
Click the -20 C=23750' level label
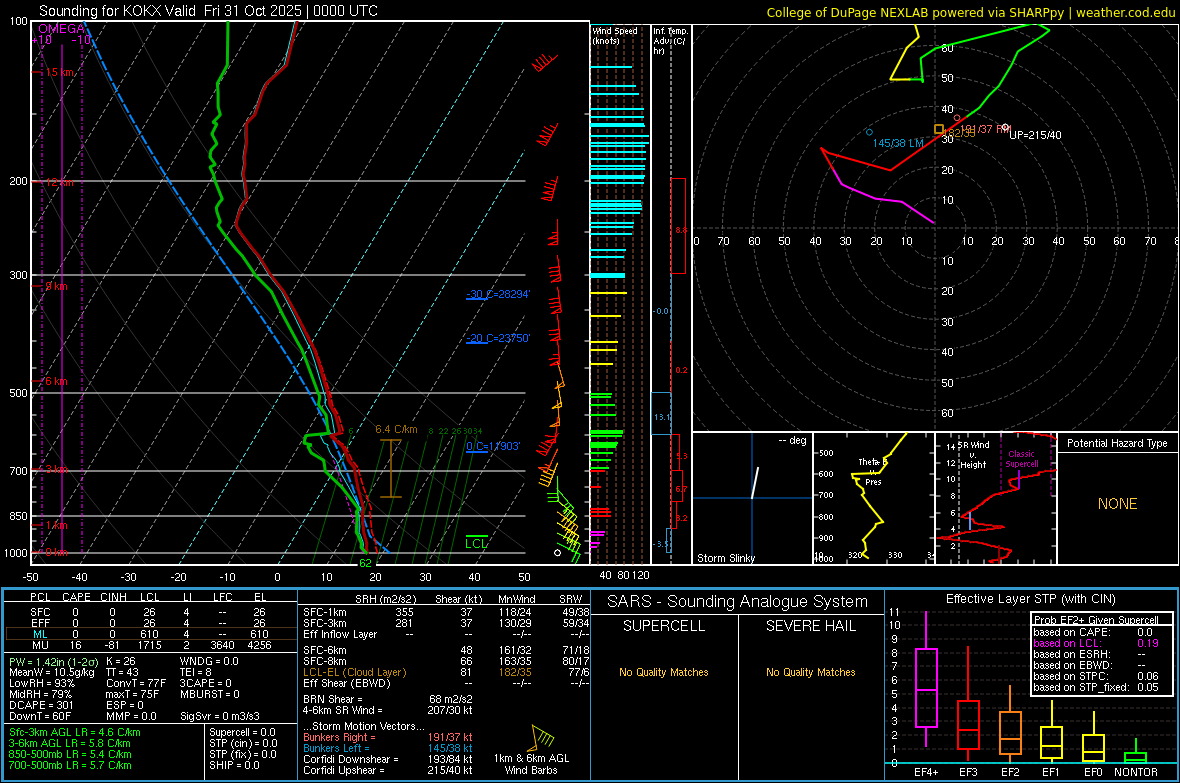498,338
